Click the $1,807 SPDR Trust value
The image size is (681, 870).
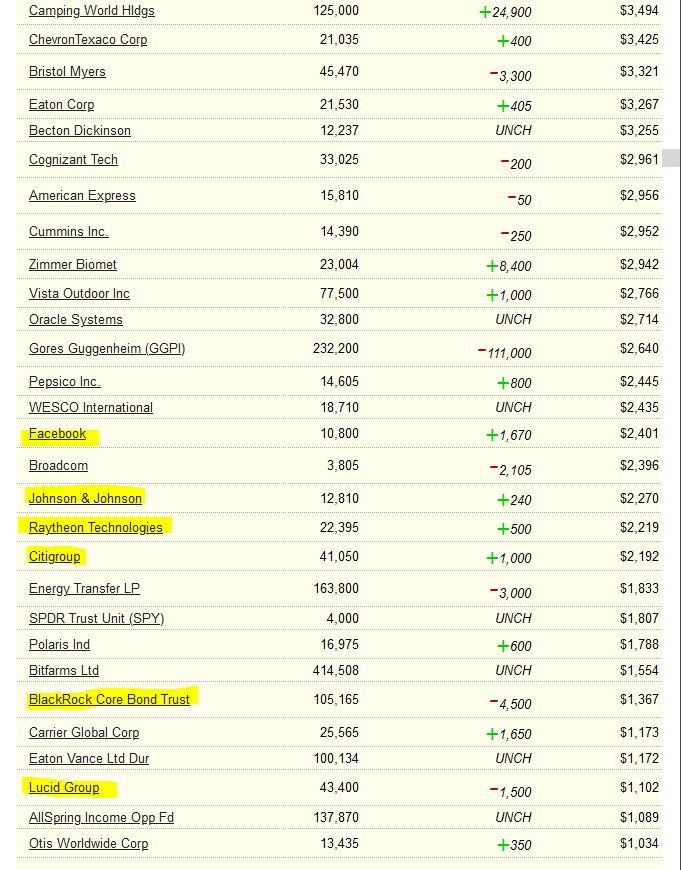coord(639,618)
